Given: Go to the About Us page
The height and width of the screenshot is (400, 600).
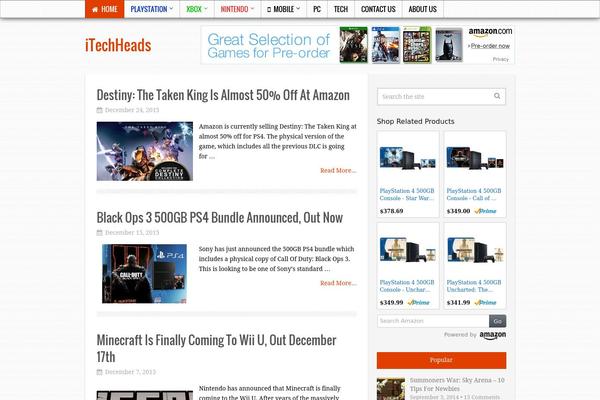Looking at the screenshot, I should click(x=422, y=9).
